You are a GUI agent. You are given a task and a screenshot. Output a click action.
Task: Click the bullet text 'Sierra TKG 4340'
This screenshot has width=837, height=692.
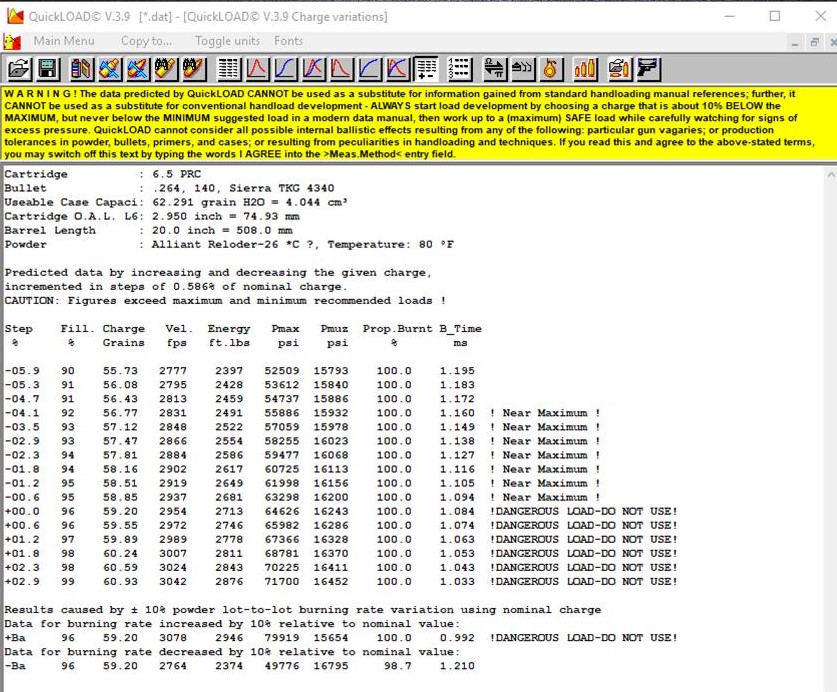pos(282,188)
